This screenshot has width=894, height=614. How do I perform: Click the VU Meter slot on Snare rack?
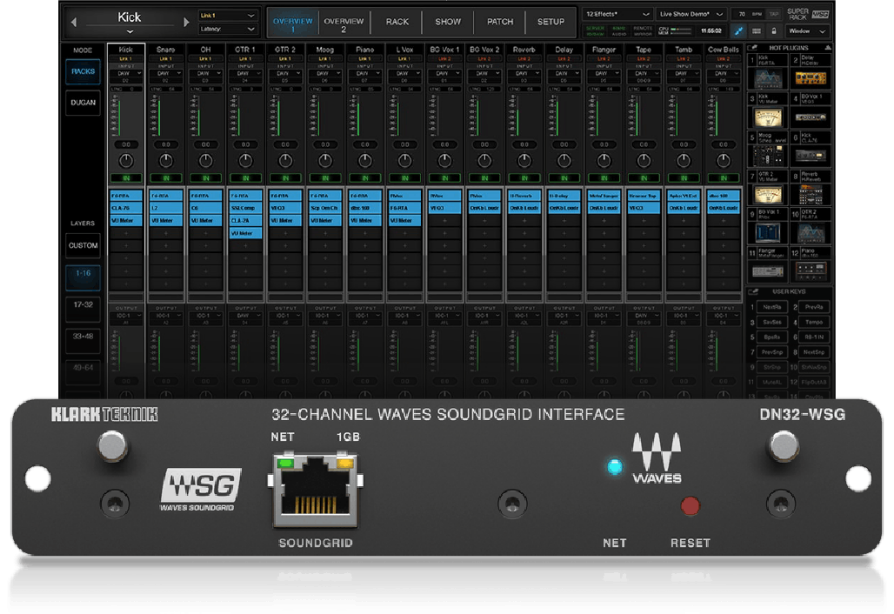coord(166,221)
